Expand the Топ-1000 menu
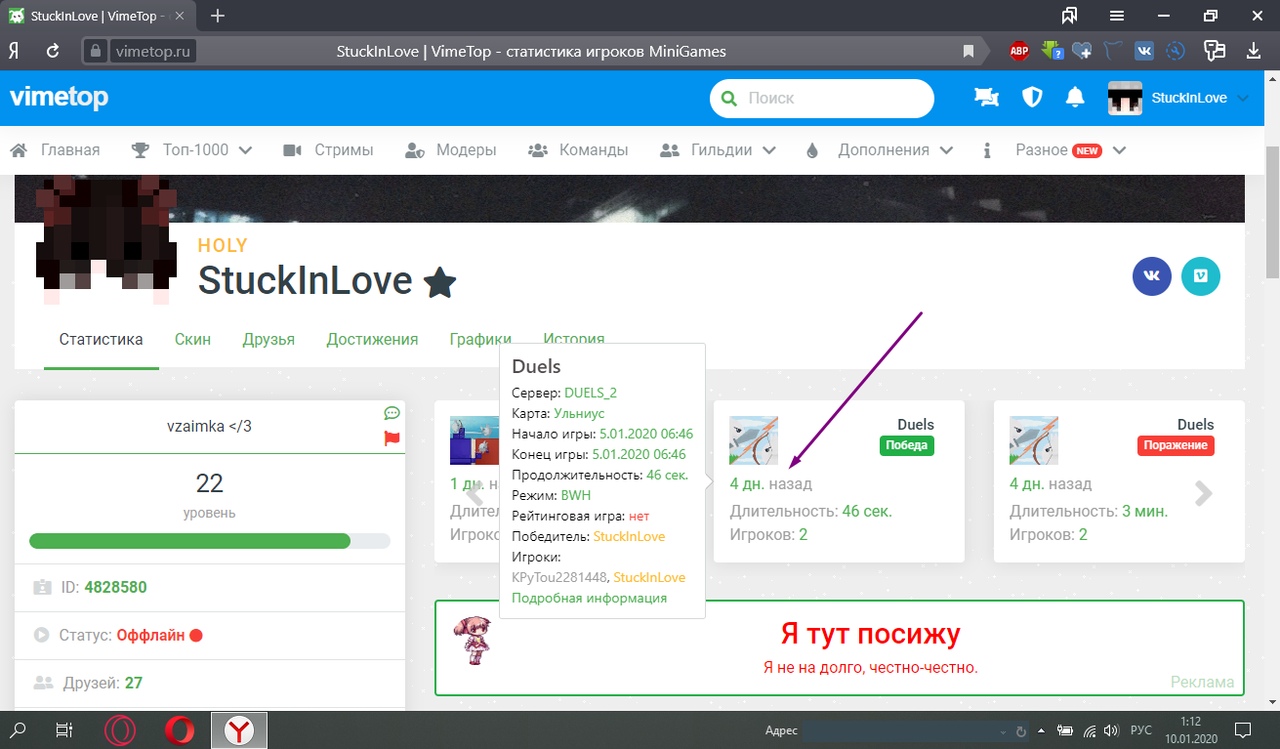The height and width of the screenshot is (749, 1280). [192, 150]
